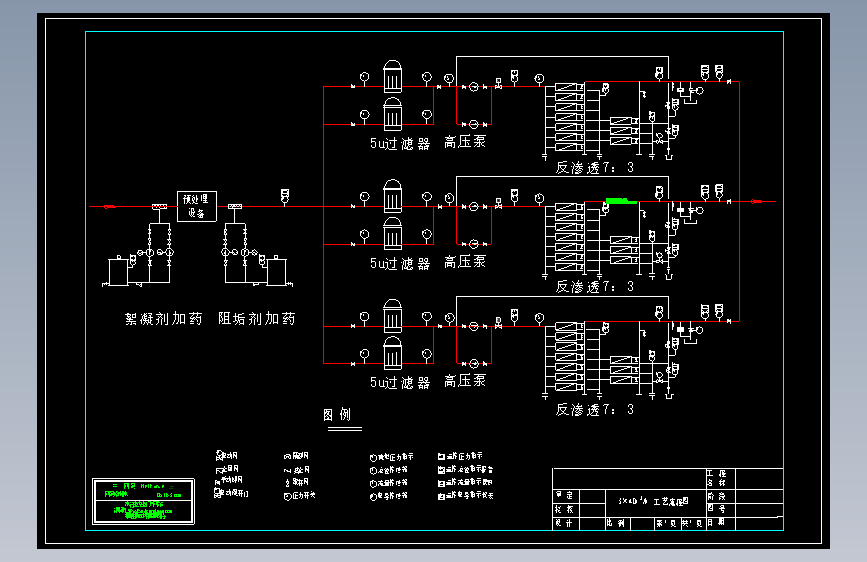This screenshot has width=867, height=562.
Task: Select the middle row 反渗透7:3 label
Action: (x=594, y=287)
